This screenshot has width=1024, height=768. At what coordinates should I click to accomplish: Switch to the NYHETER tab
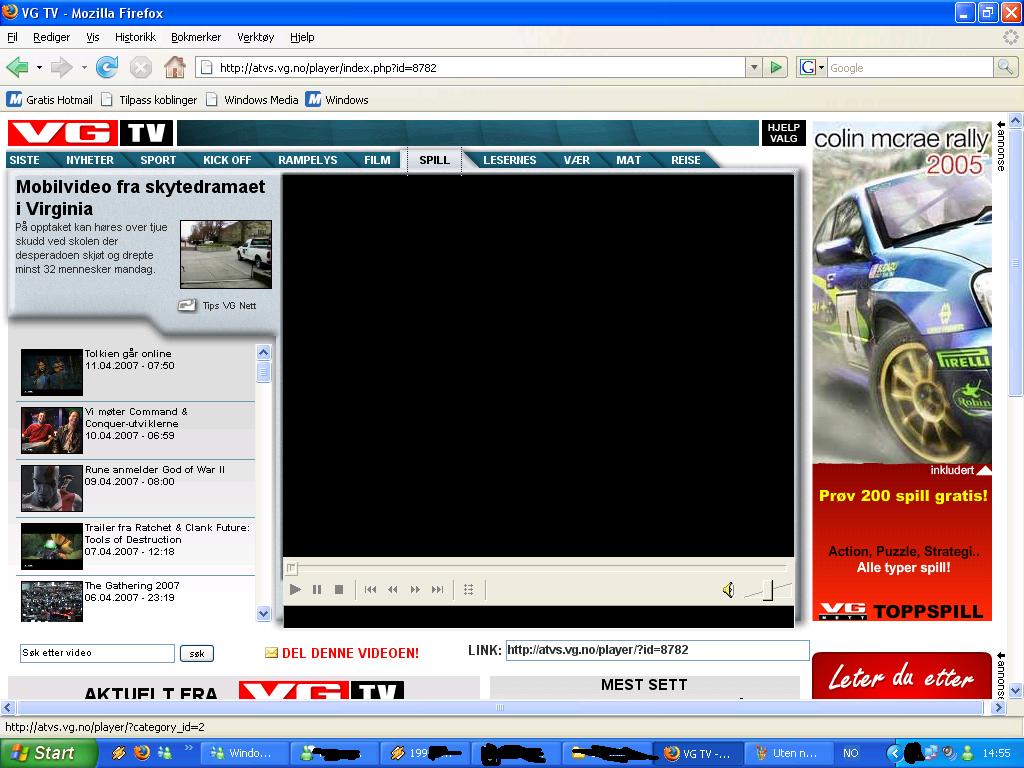(x=89, y=160)
